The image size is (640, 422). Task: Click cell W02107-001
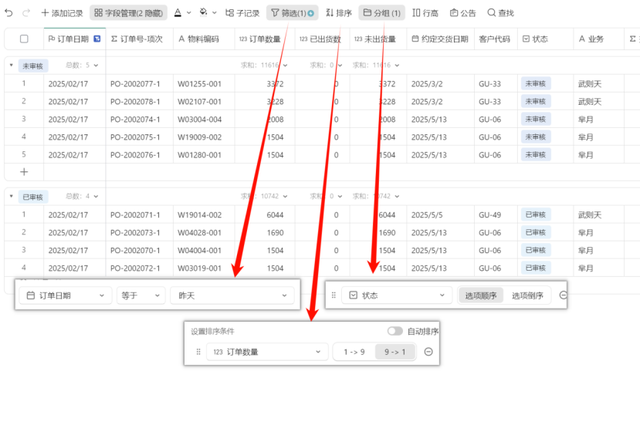tap(204, 102)
